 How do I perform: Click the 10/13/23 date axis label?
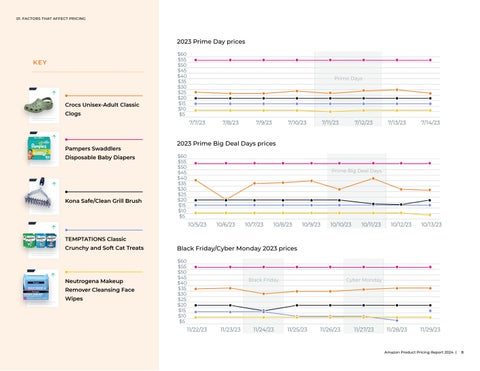pos(431,225)
